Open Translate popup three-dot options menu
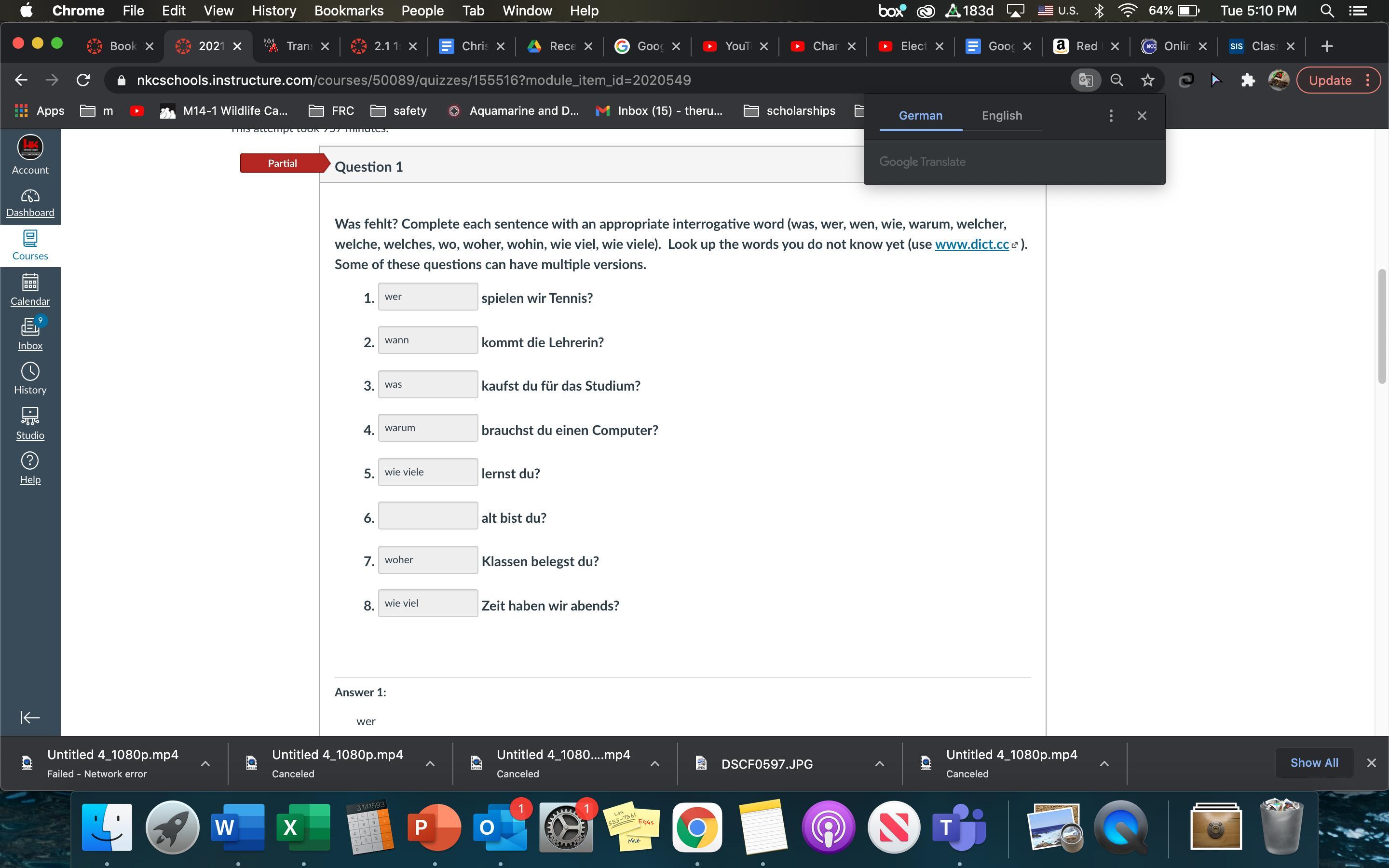 [1111, 116]
